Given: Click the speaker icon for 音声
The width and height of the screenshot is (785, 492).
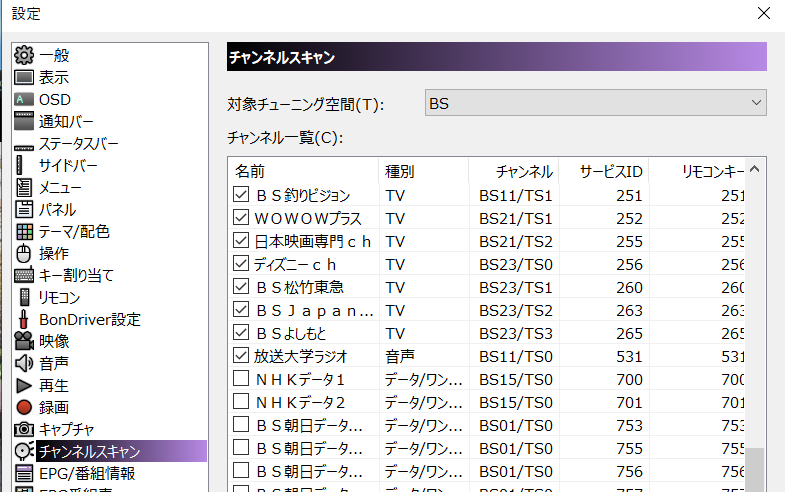Looking at the screenshot, I should [24, 363].
